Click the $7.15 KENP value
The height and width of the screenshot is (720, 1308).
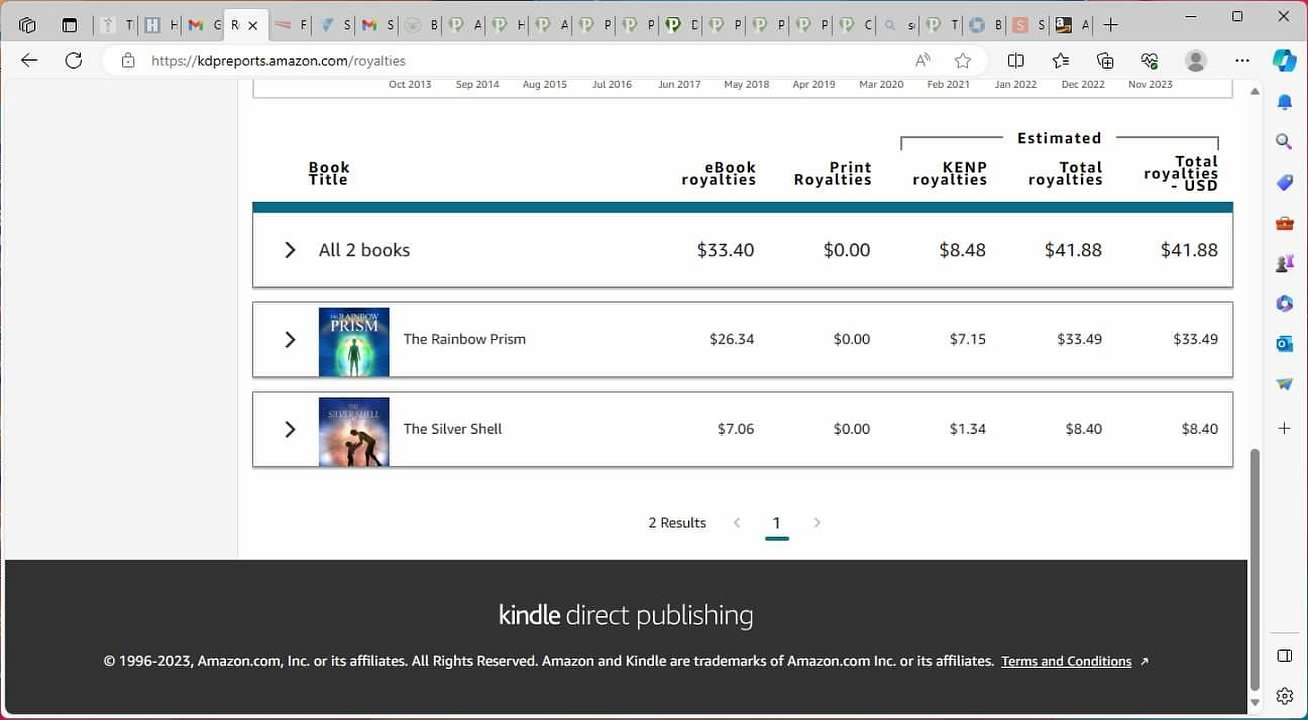point(968,339)
